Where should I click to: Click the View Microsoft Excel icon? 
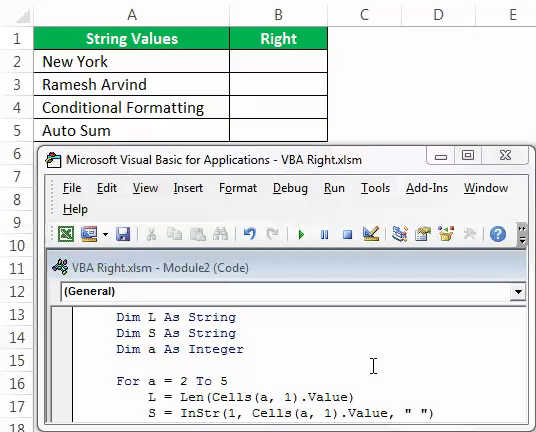click(x=66, y=234)
